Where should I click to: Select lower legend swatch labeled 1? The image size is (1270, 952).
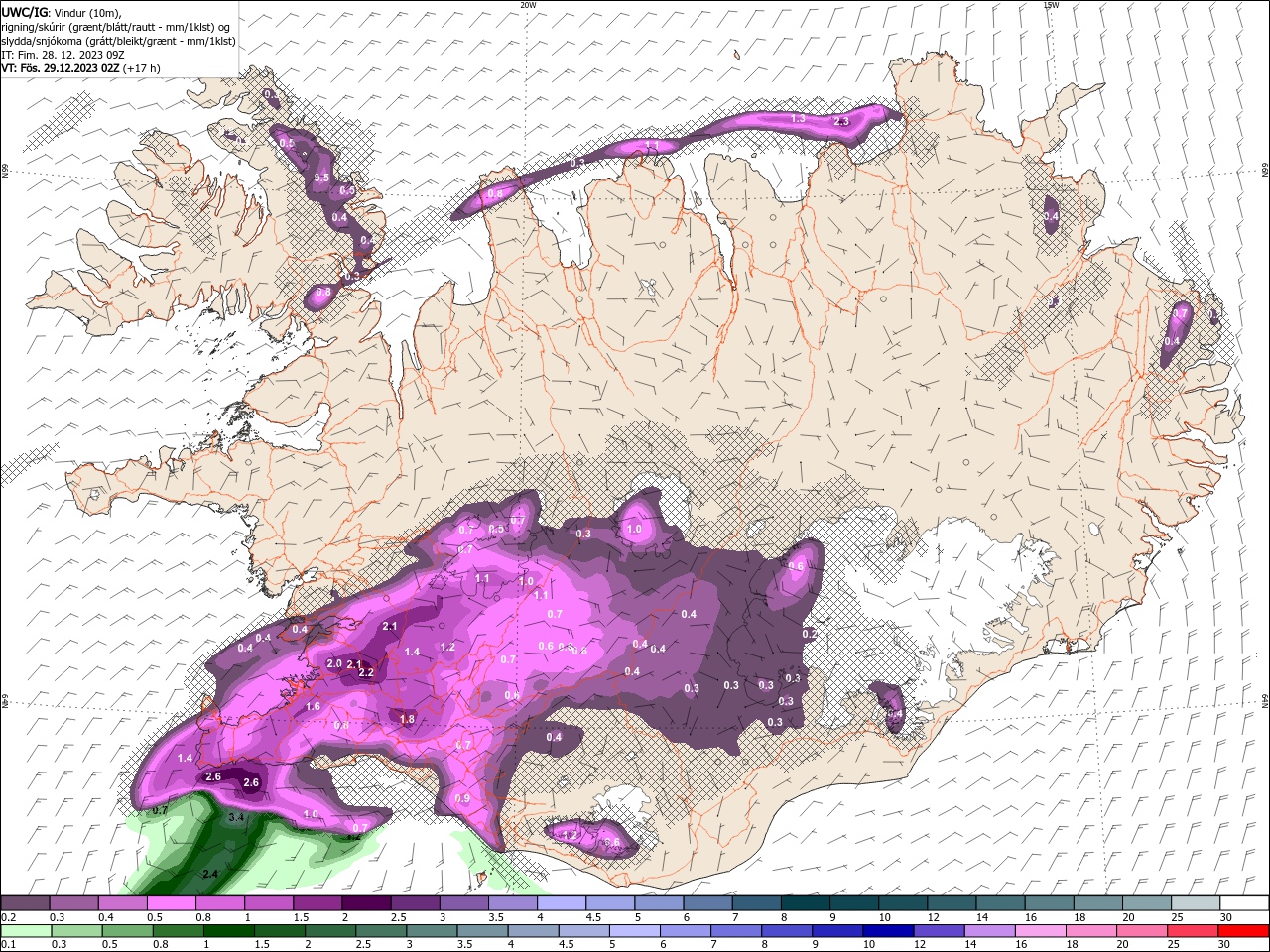click(x=228, y=931)
